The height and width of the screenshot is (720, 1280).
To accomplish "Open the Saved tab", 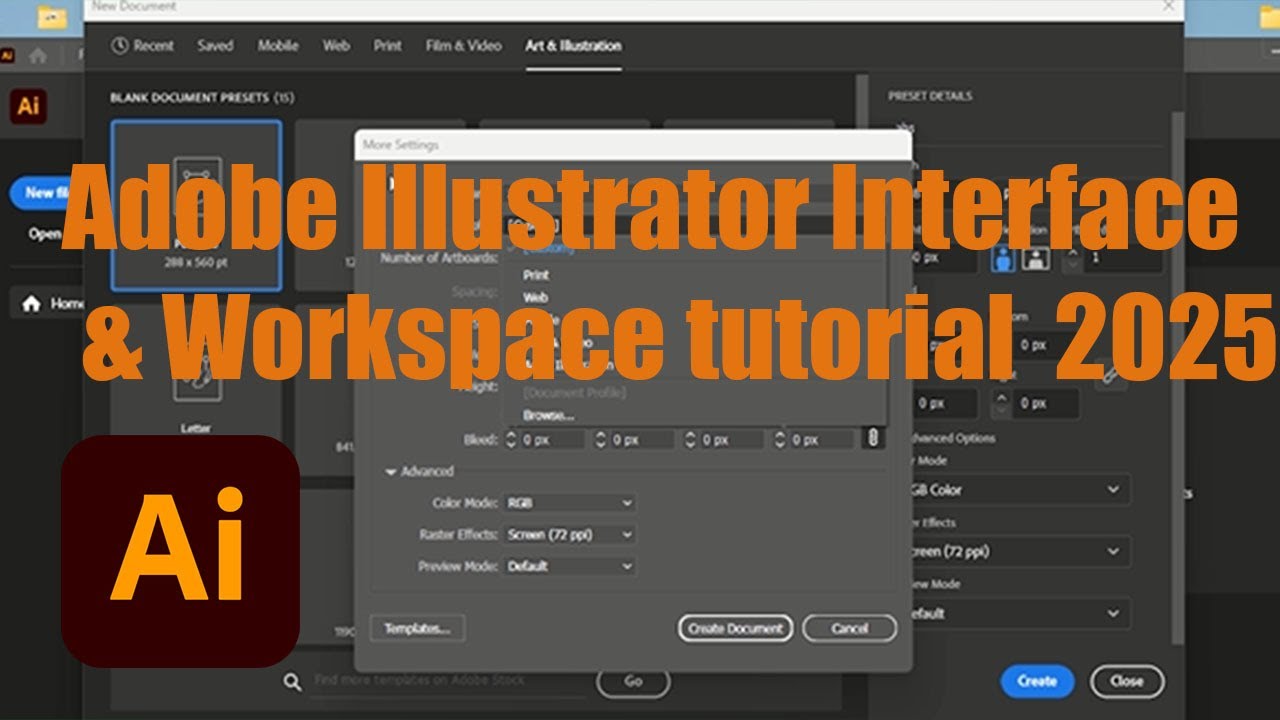I will pos(215,45).
